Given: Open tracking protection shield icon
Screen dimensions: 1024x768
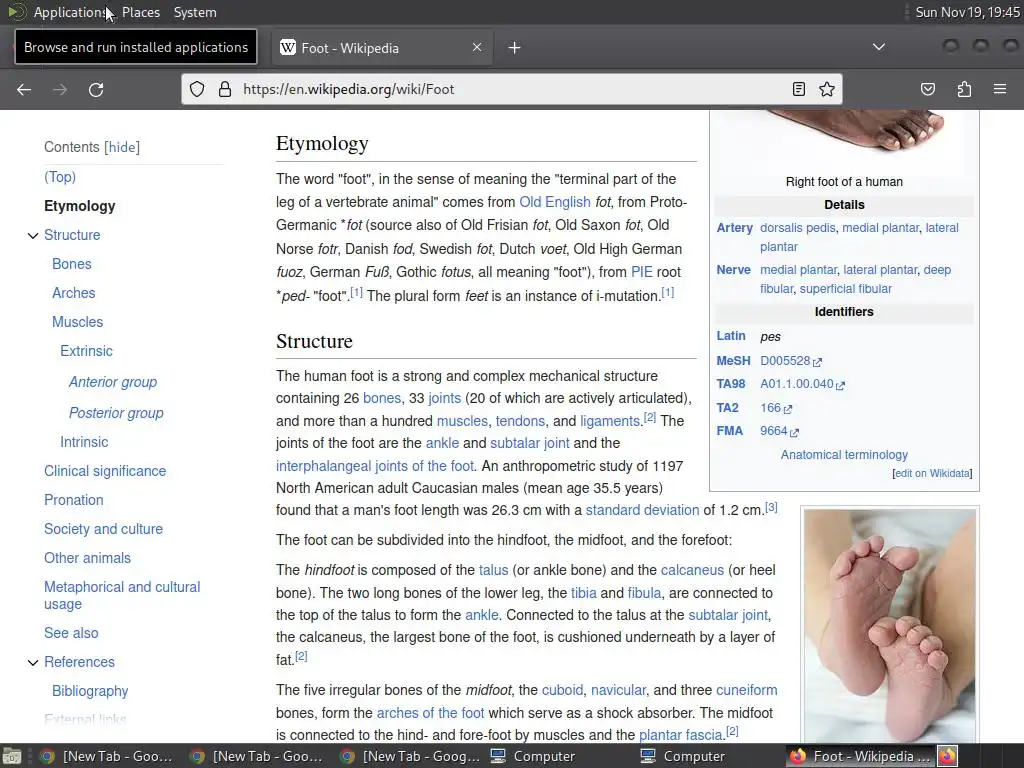Looking at the screenshot, I should 197,89.
